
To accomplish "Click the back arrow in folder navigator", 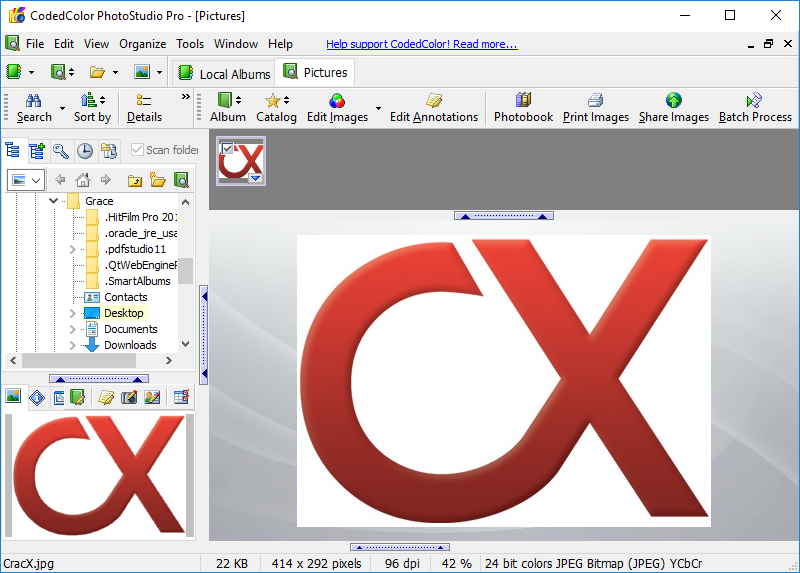I will 60,180.
